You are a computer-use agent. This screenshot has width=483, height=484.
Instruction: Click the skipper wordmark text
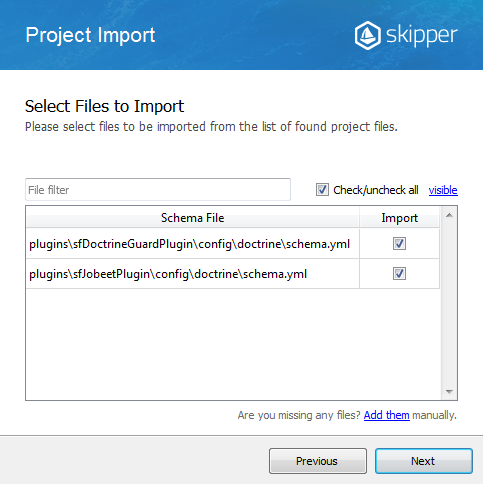422,35
